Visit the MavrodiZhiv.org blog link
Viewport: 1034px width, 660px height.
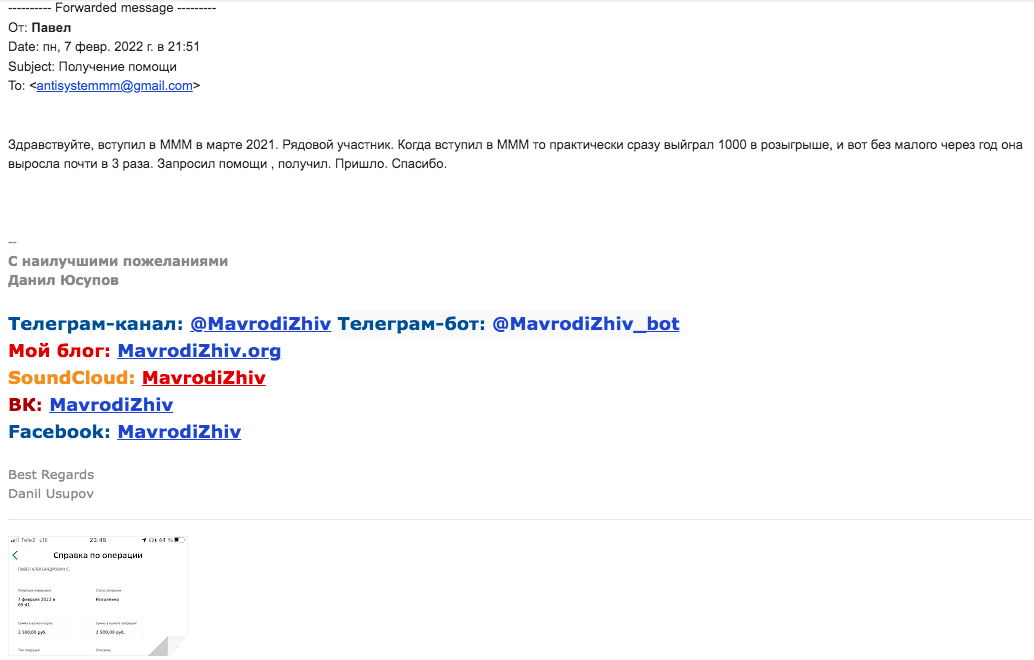pos(199,351)
